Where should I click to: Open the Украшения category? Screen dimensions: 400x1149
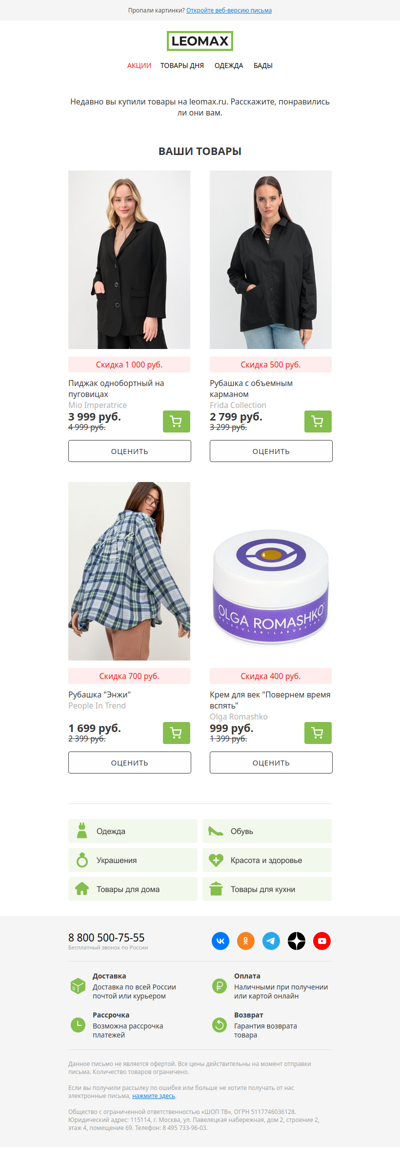click(x=133, y=860)
